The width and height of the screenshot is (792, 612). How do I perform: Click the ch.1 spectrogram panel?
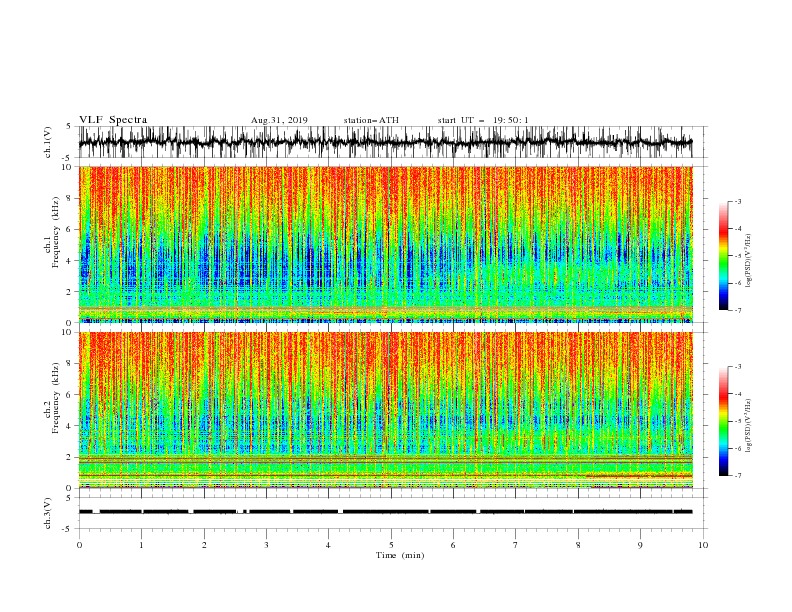[385, 244]
